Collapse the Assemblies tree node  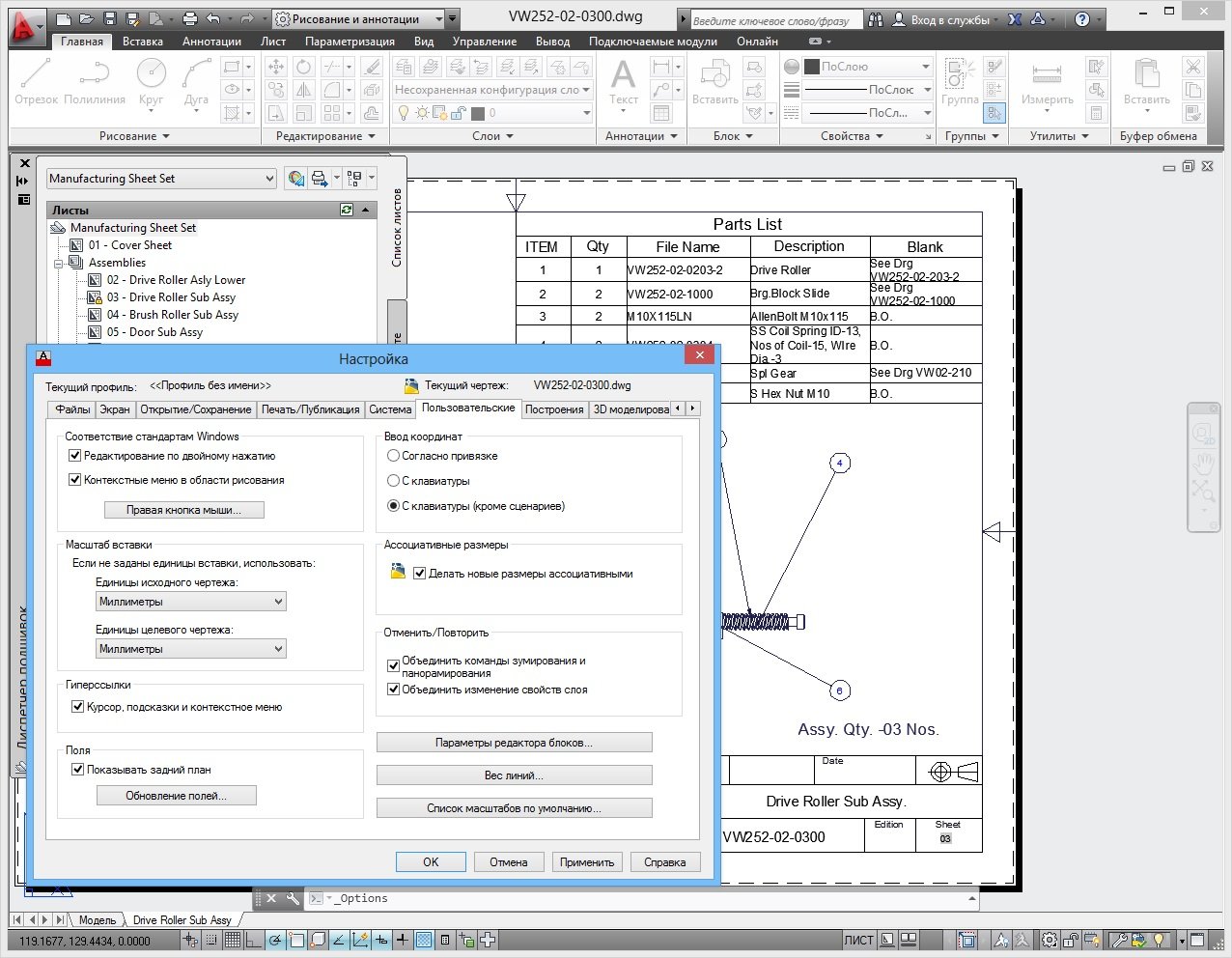[59, 263]
